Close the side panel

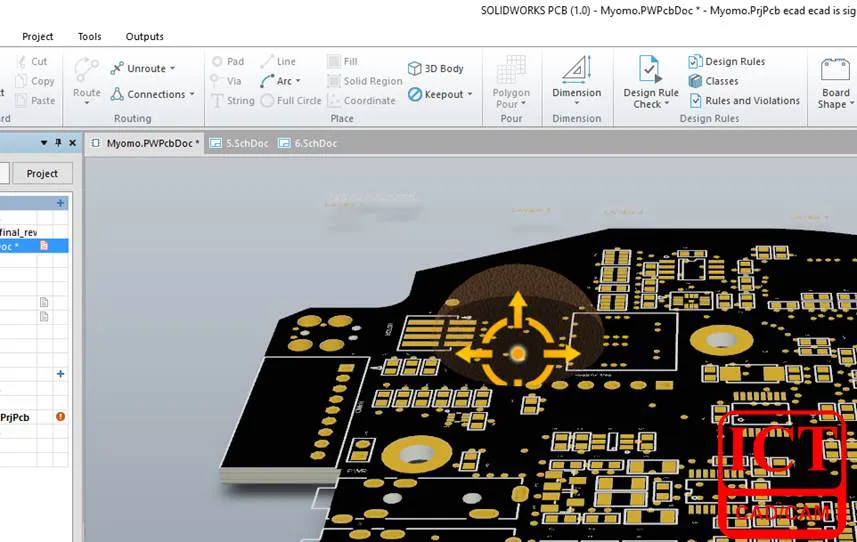72,143
